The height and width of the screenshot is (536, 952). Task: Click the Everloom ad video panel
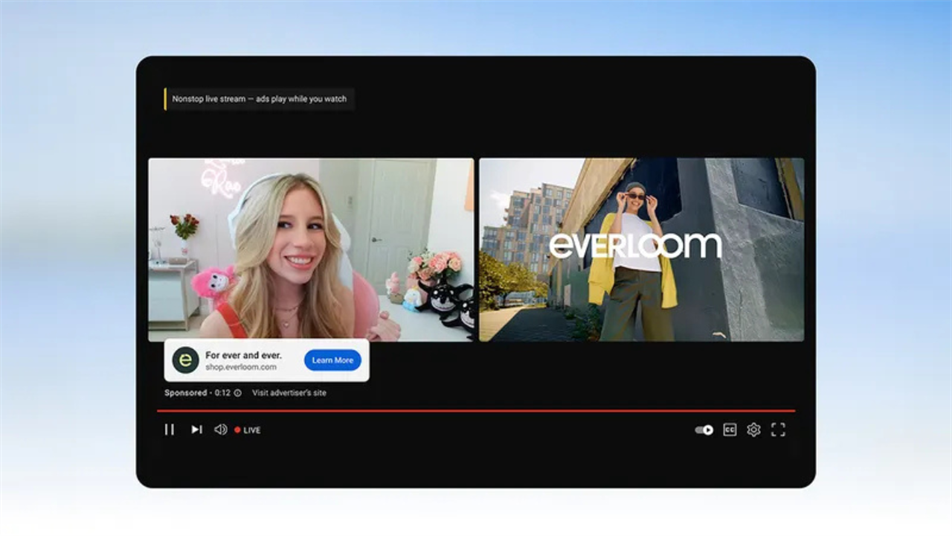[x=641, y=249]
